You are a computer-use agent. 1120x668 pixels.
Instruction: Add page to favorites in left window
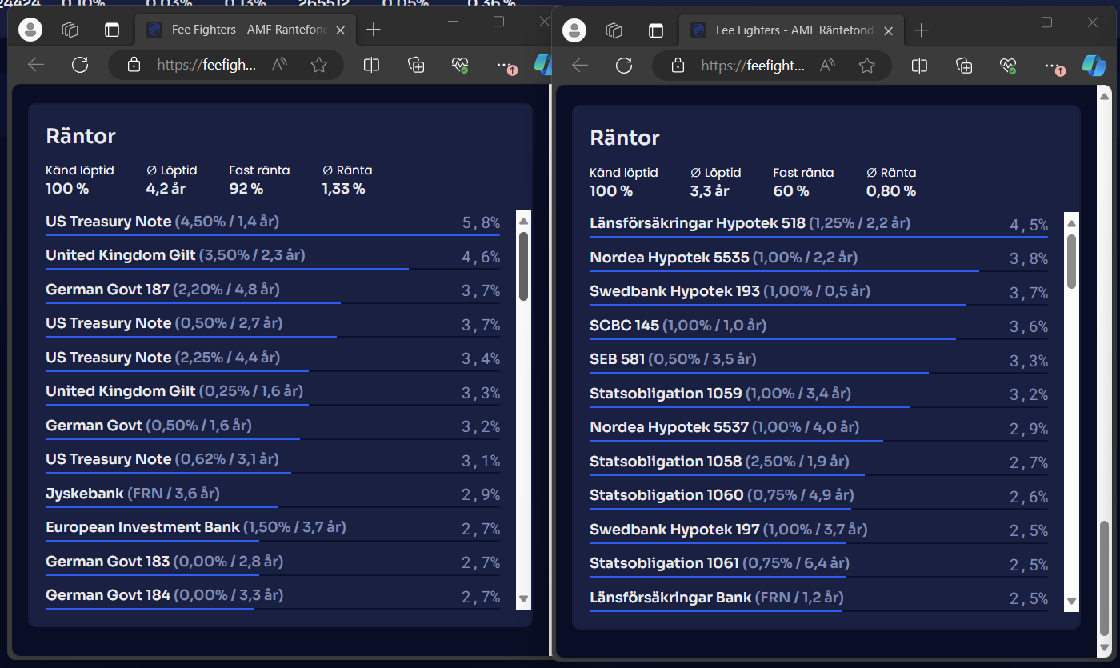click(319, 65)
